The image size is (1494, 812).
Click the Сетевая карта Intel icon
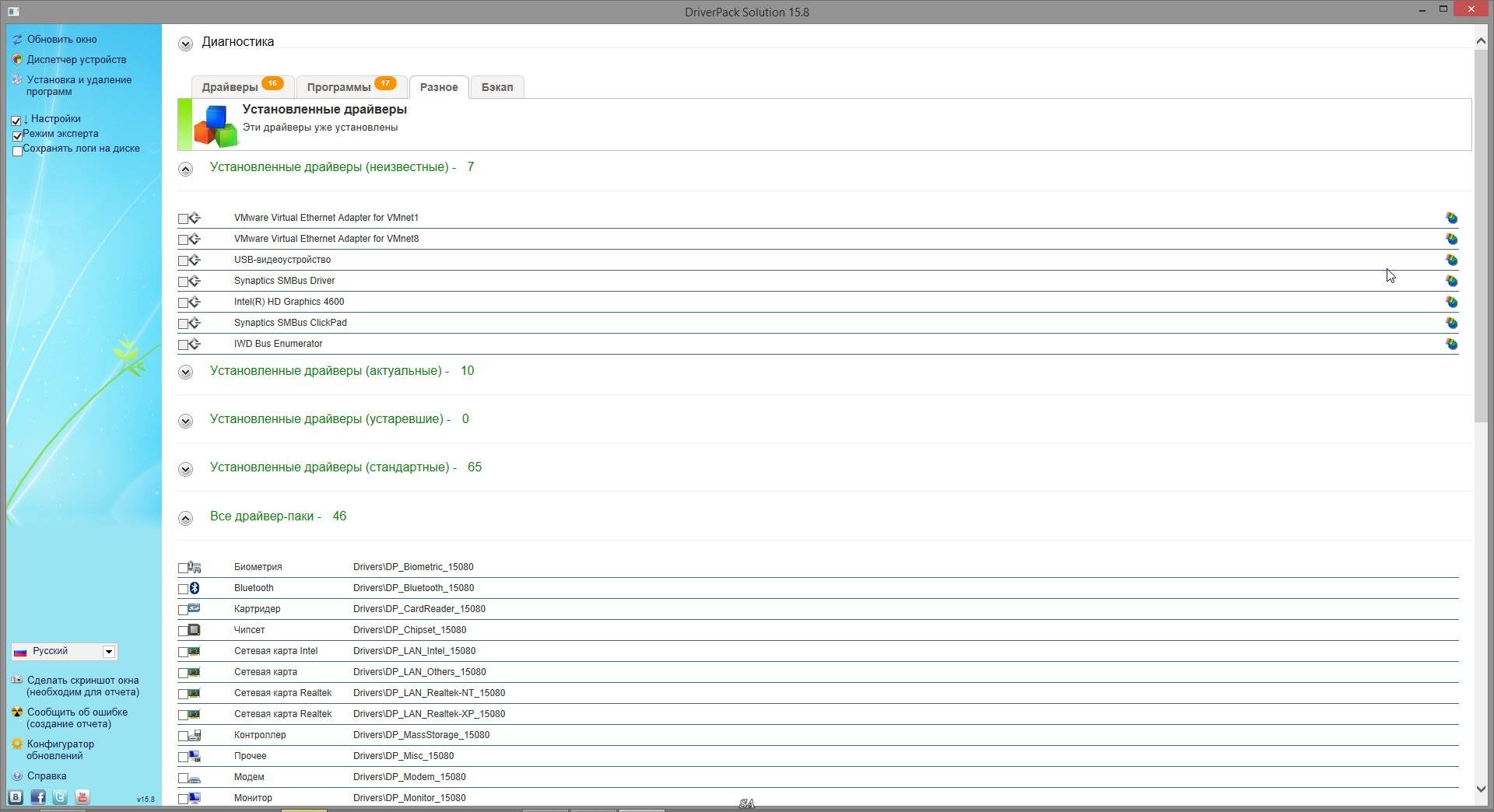coord(195,651)
